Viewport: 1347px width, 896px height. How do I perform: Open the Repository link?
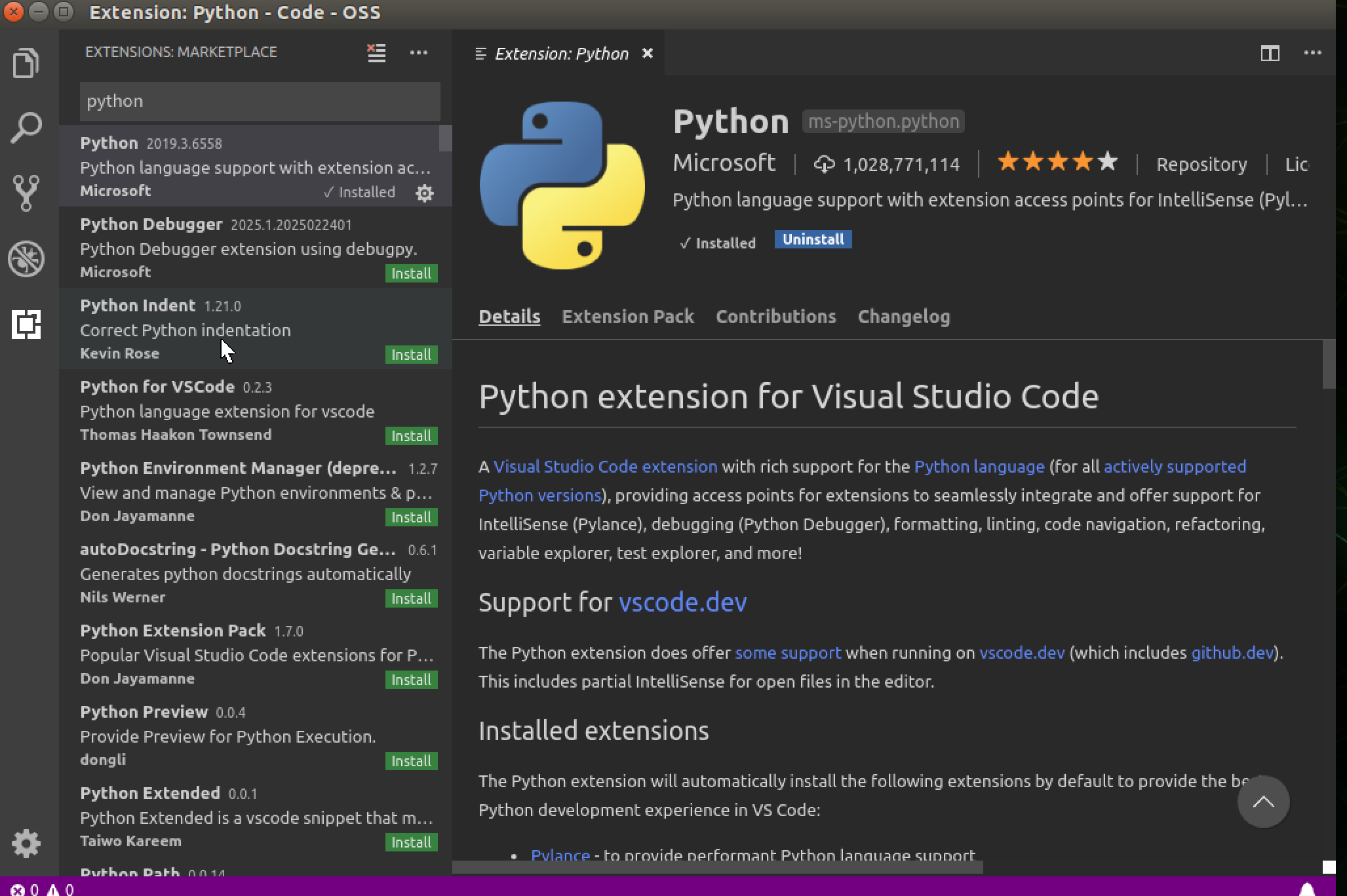click(x=1201, y=164)
